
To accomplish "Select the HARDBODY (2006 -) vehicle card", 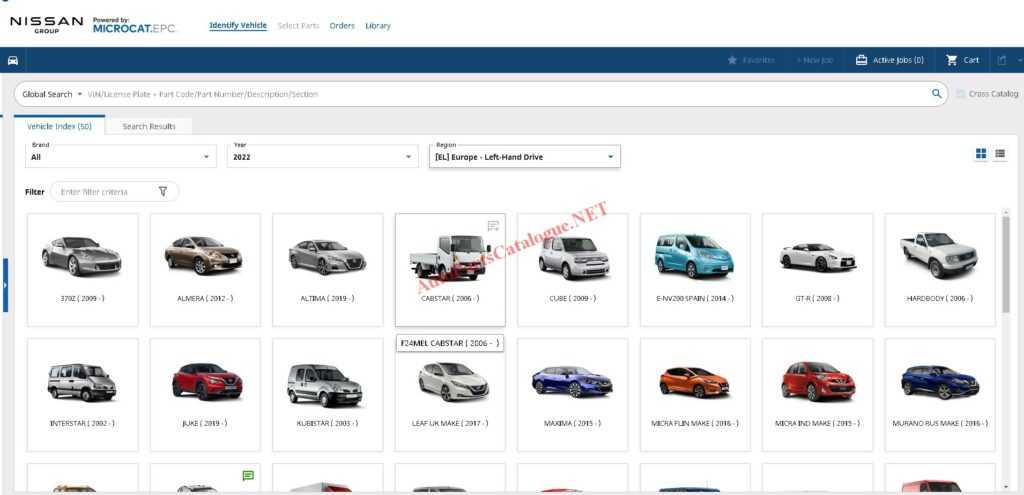I will click(940, 270).
